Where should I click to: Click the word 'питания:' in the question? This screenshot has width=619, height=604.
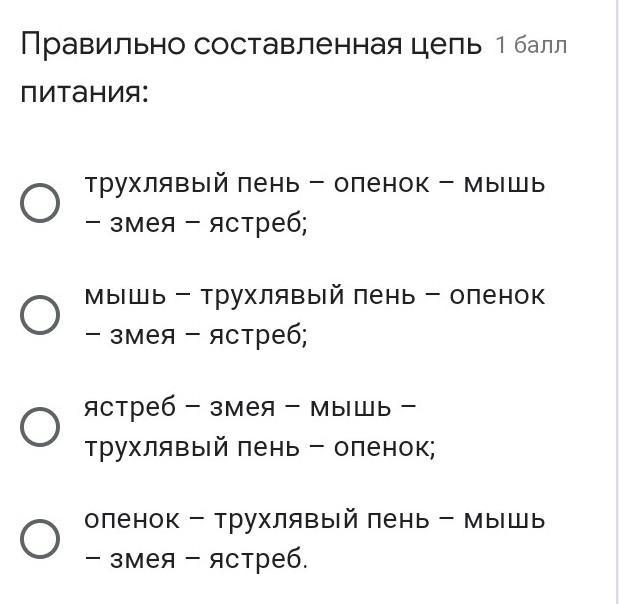[84, 95]
